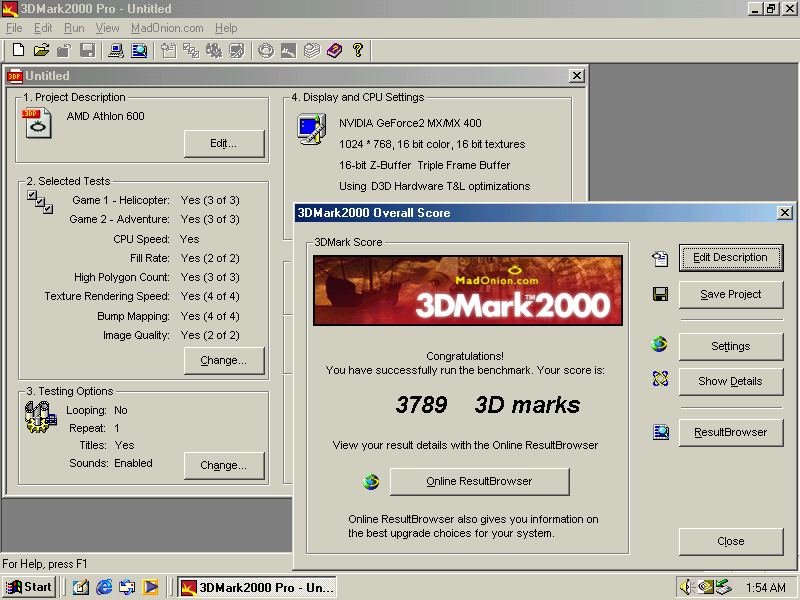Click the monitor icon in Display Settings
The image size is (800, 600).
(x=311, y=129)
